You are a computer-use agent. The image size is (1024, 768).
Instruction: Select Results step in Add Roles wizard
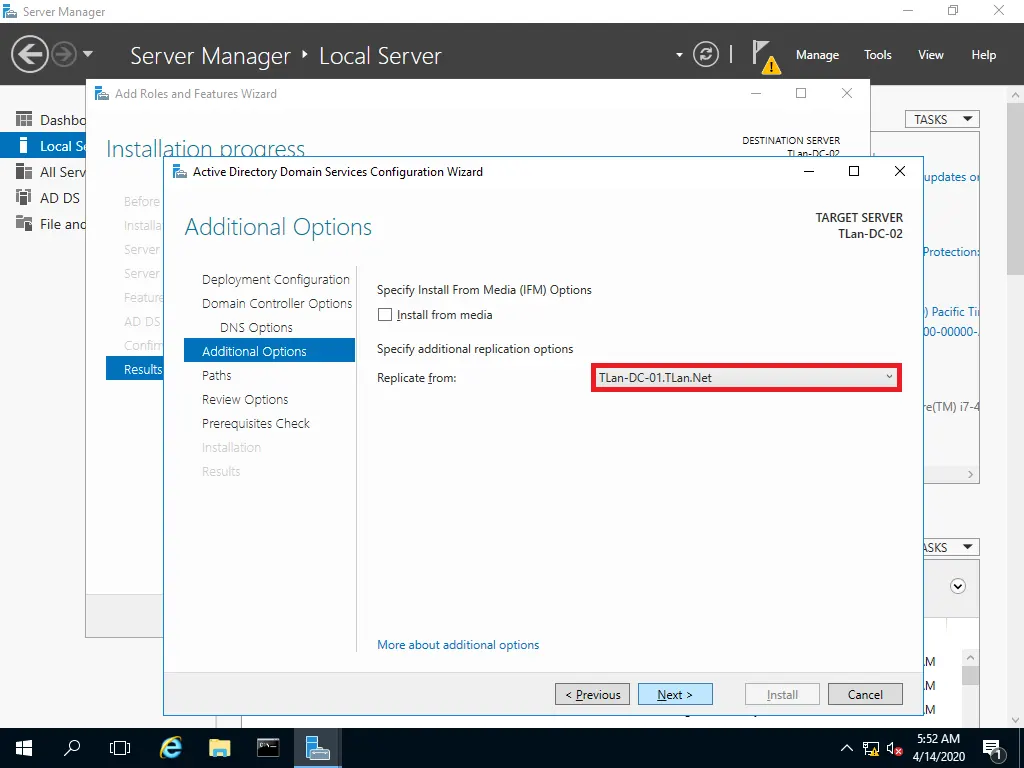click(x=135, y=369)
